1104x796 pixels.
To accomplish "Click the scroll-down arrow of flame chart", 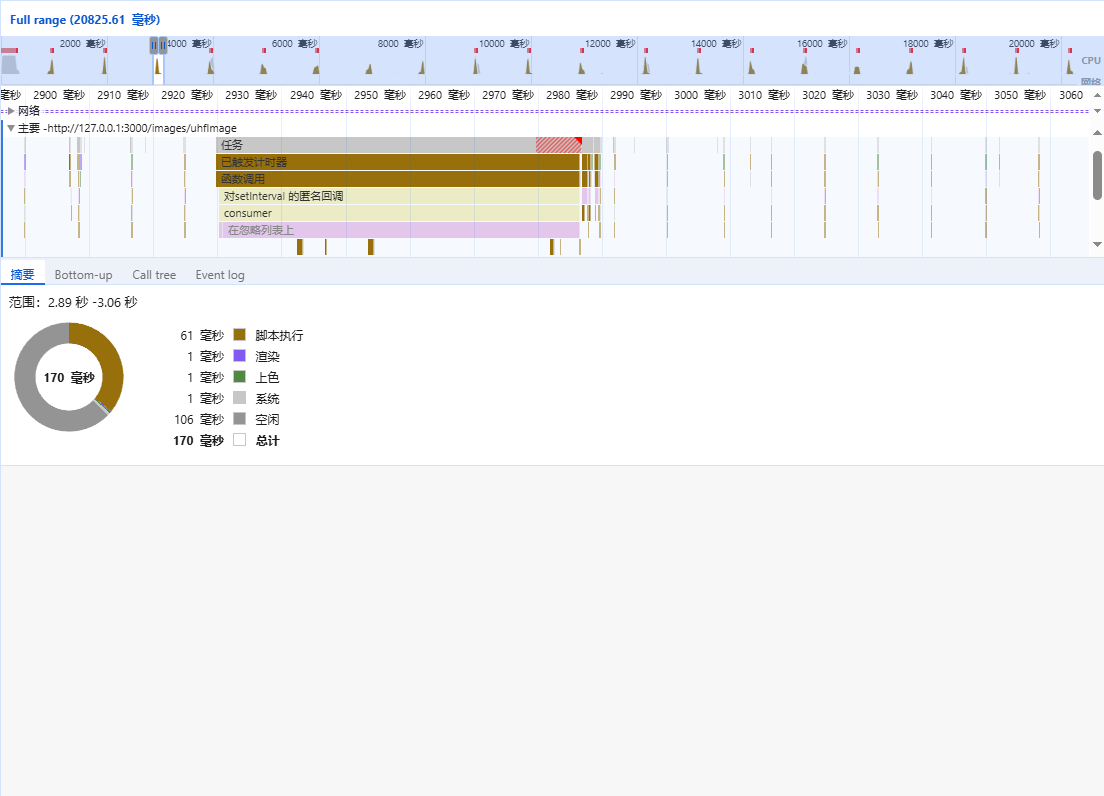I will (x=1097, y=244).
